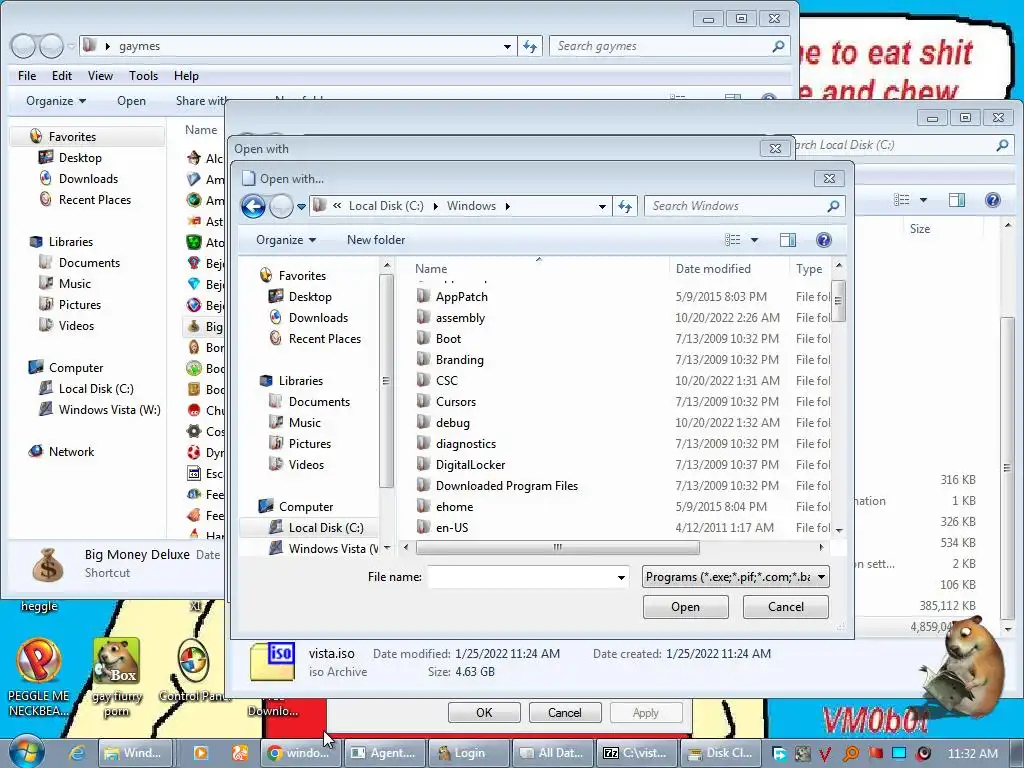The image size is (1024, 768).
Task: Select the Boot folder
Action: point(448,338)
